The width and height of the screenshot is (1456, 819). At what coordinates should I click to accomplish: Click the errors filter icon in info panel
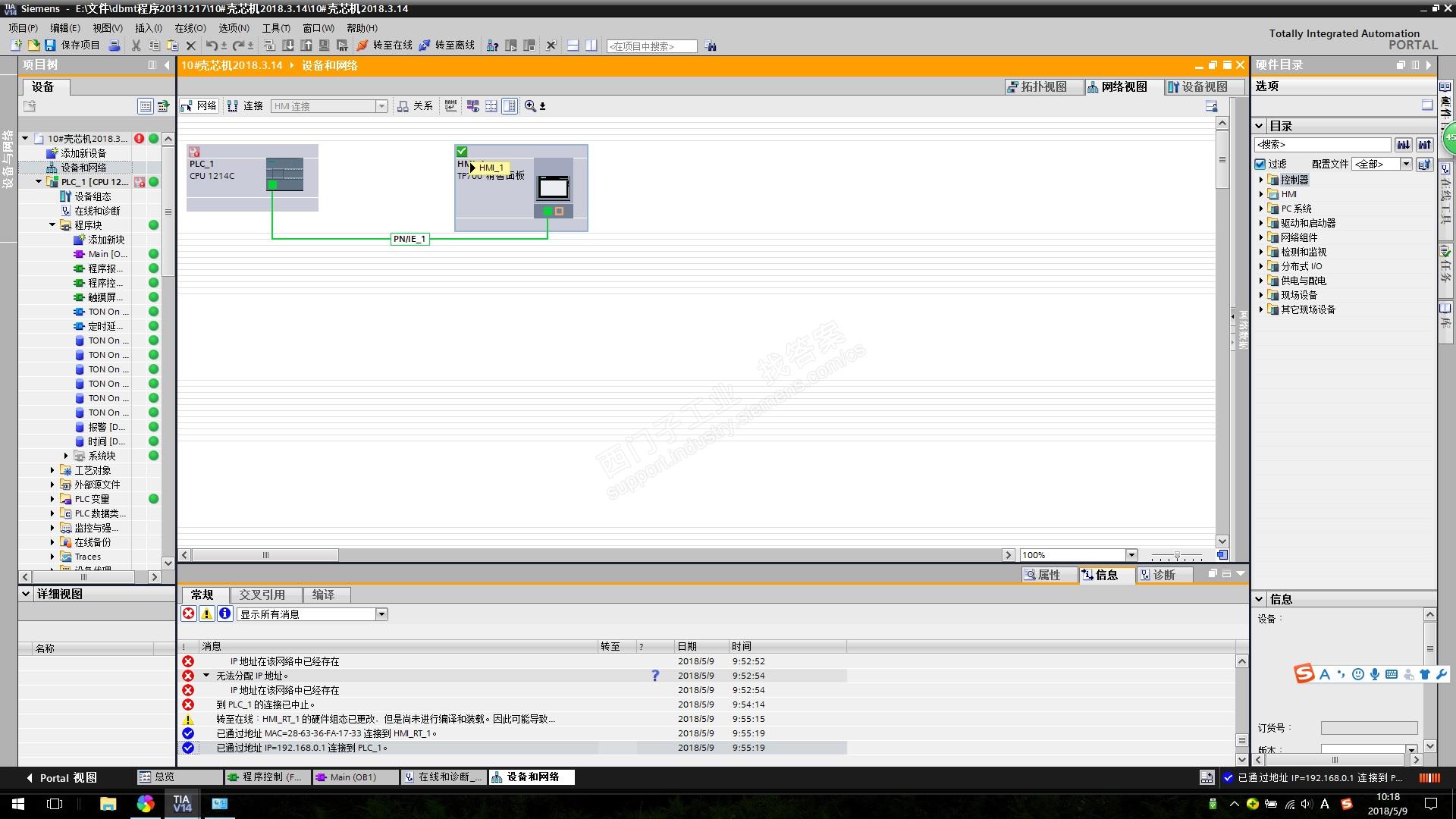[189, 614]
